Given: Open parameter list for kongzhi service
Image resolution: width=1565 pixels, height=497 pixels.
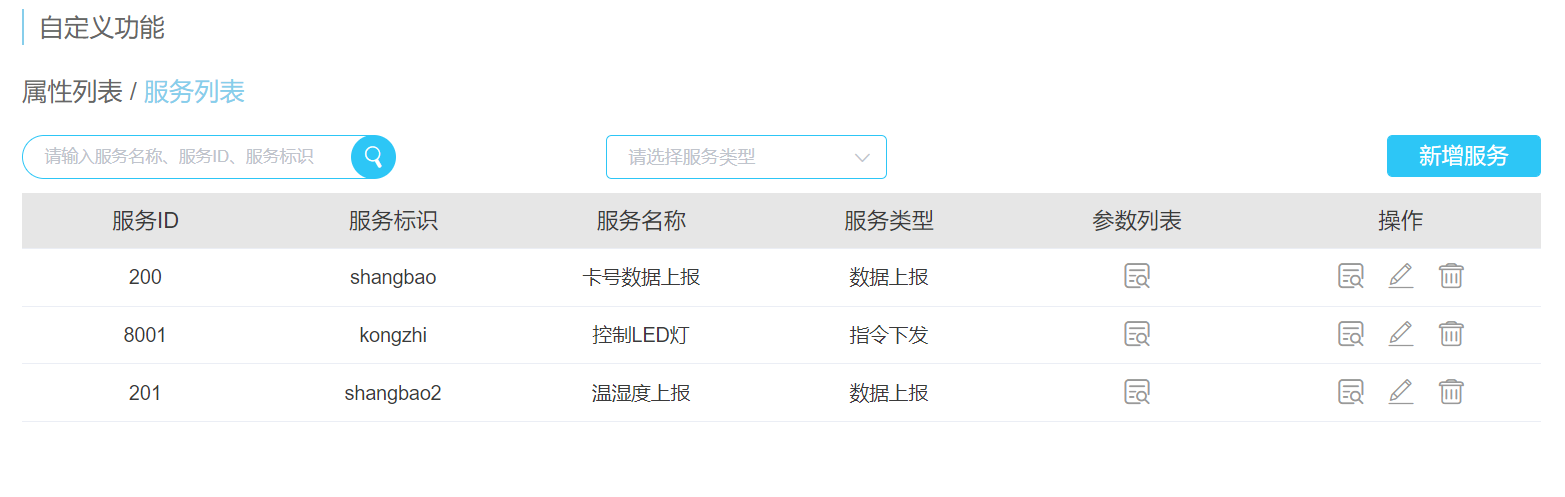Looking at the screenshot, I should pyautogui.click(x=1137, y=335).
